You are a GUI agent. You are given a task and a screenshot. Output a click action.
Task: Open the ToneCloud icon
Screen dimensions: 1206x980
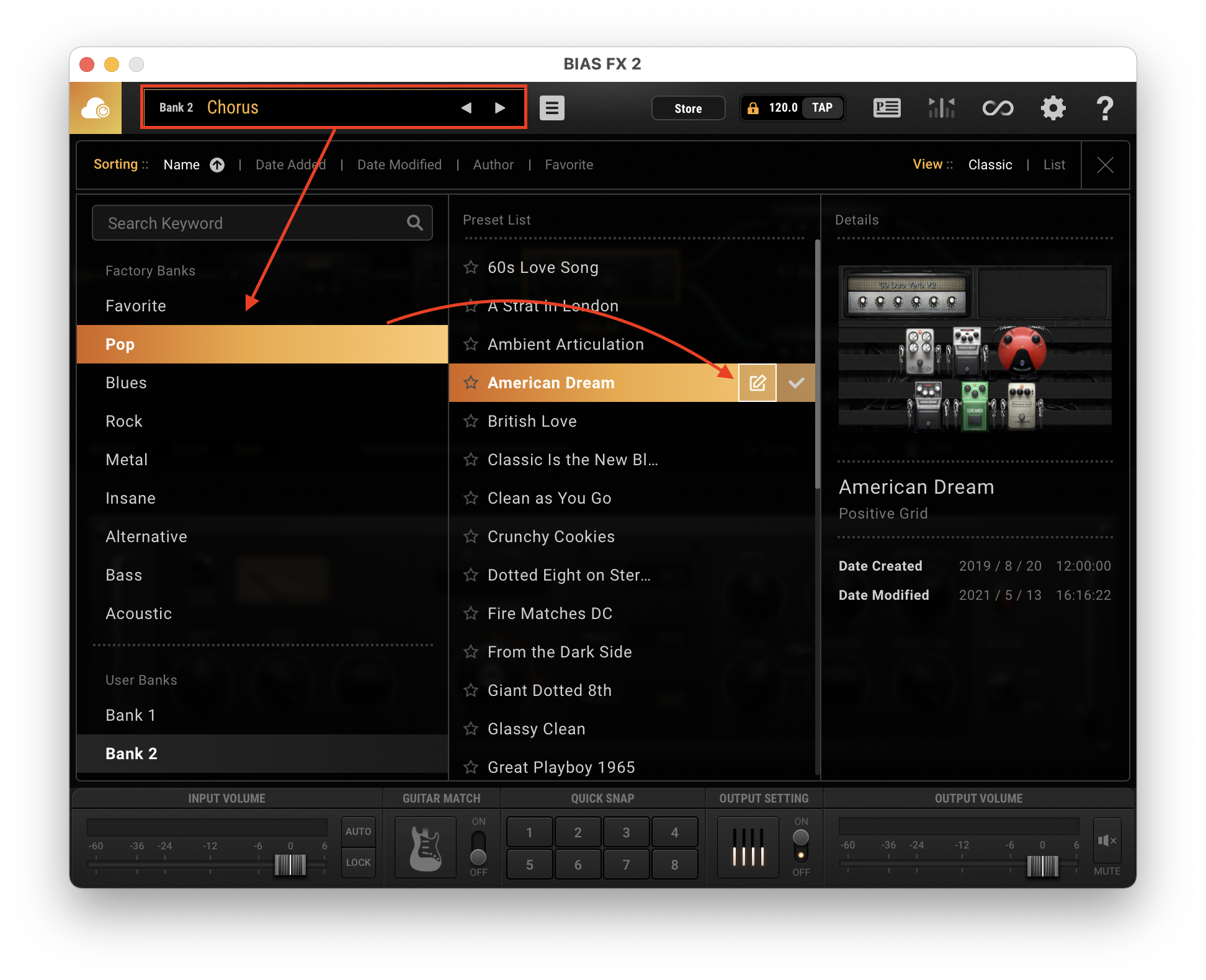[96, 108]
